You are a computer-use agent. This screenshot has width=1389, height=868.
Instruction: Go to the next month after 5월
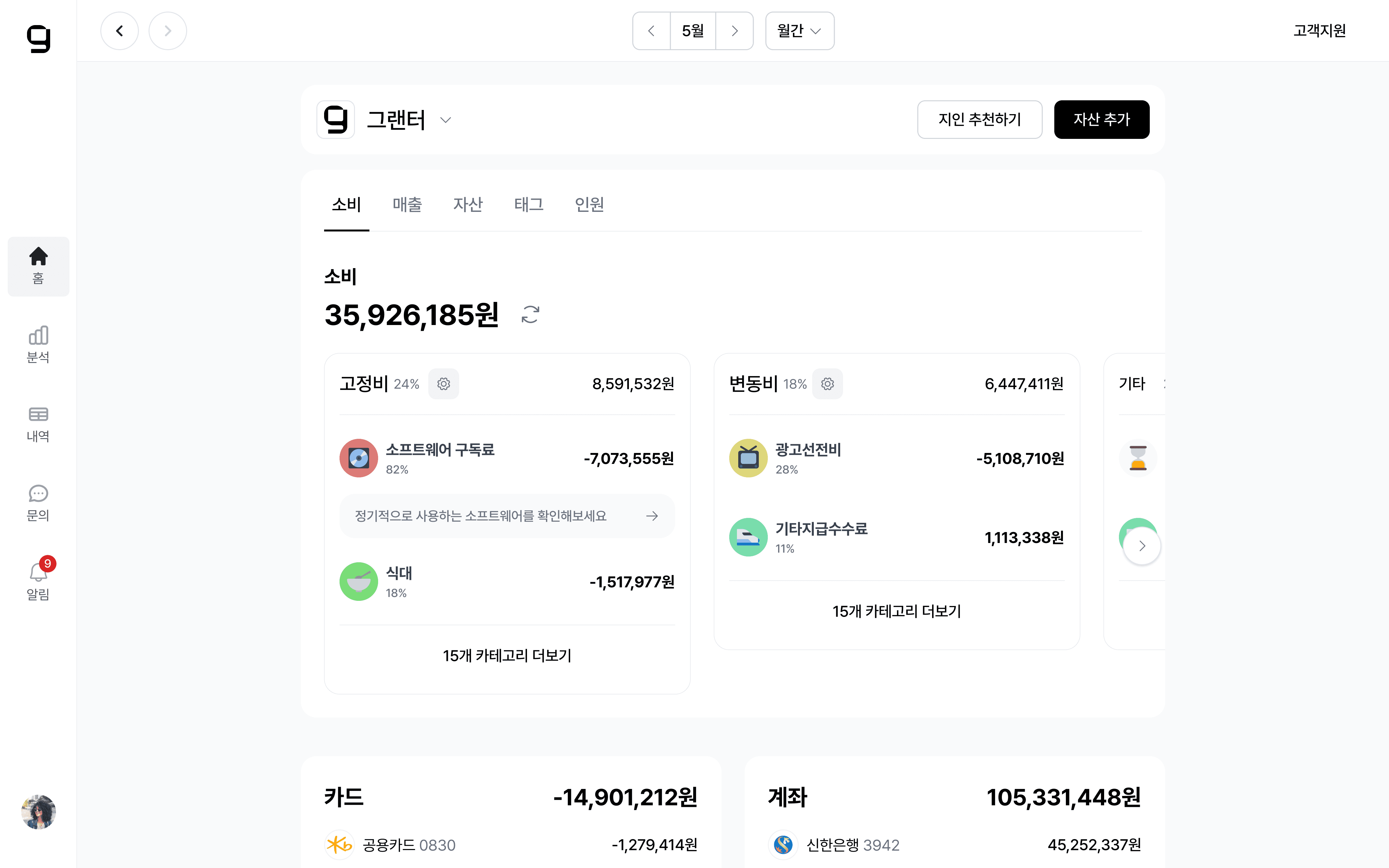[x=734, y=31]
